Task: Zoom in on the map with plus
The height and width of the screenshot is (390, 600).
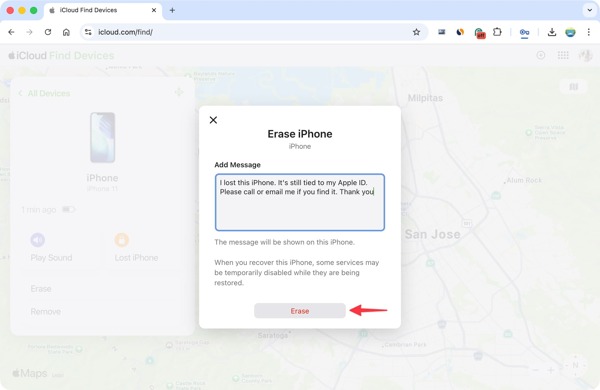Action: [x=550, y=370]
